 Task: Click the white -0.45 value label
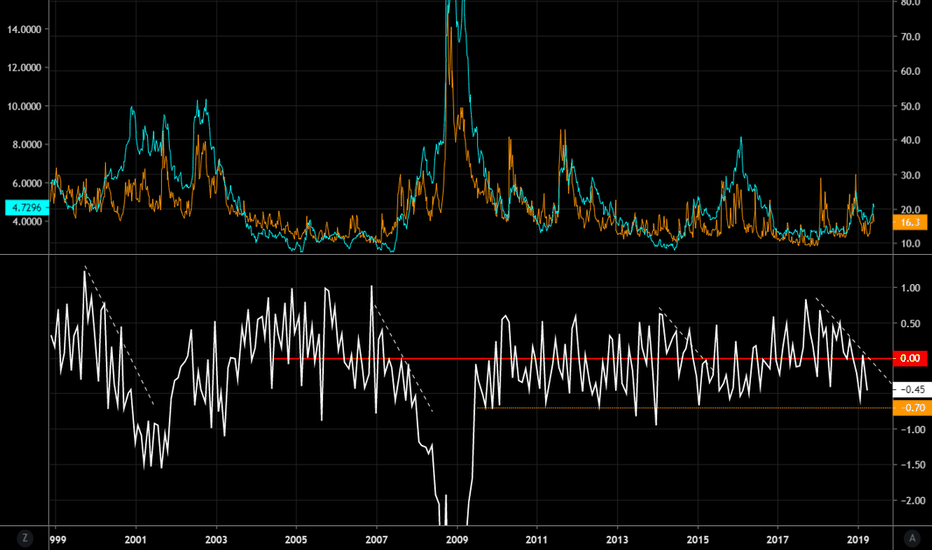click(x=912, y=389)
